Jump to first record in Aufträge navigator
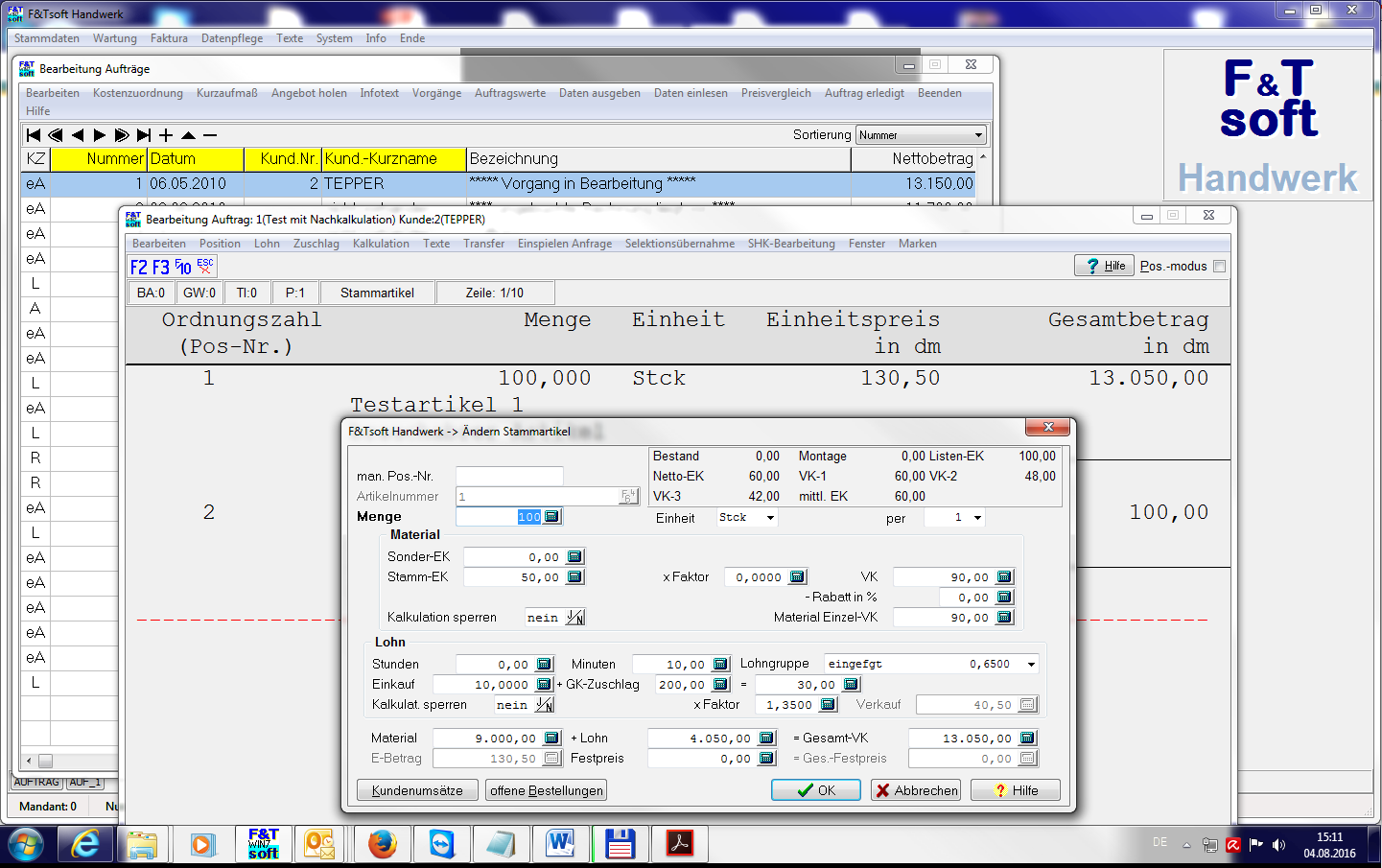Viewport: 1382px width, 868px height. [x=34, y=135]
